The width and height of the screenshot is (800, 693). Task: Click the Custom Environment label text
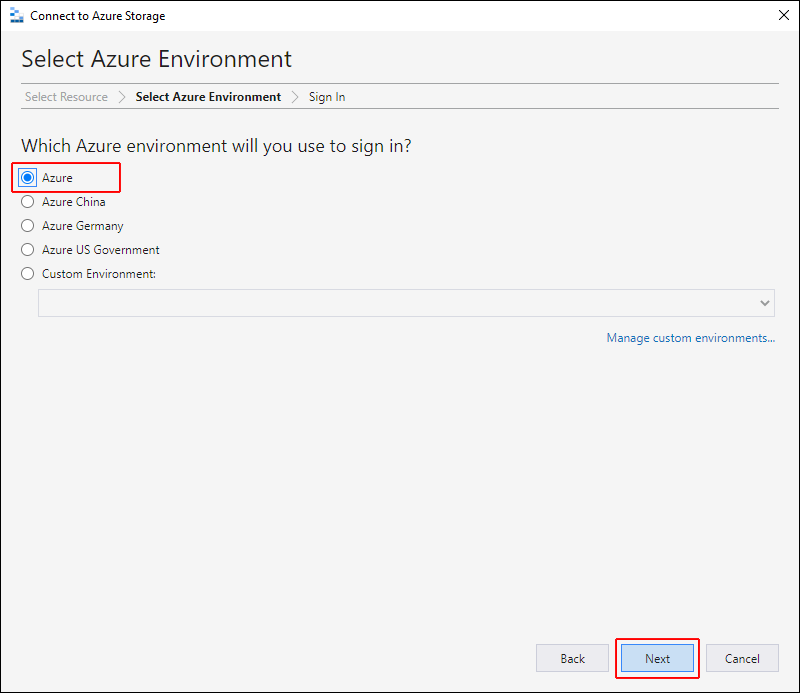[x=99, y=274]
